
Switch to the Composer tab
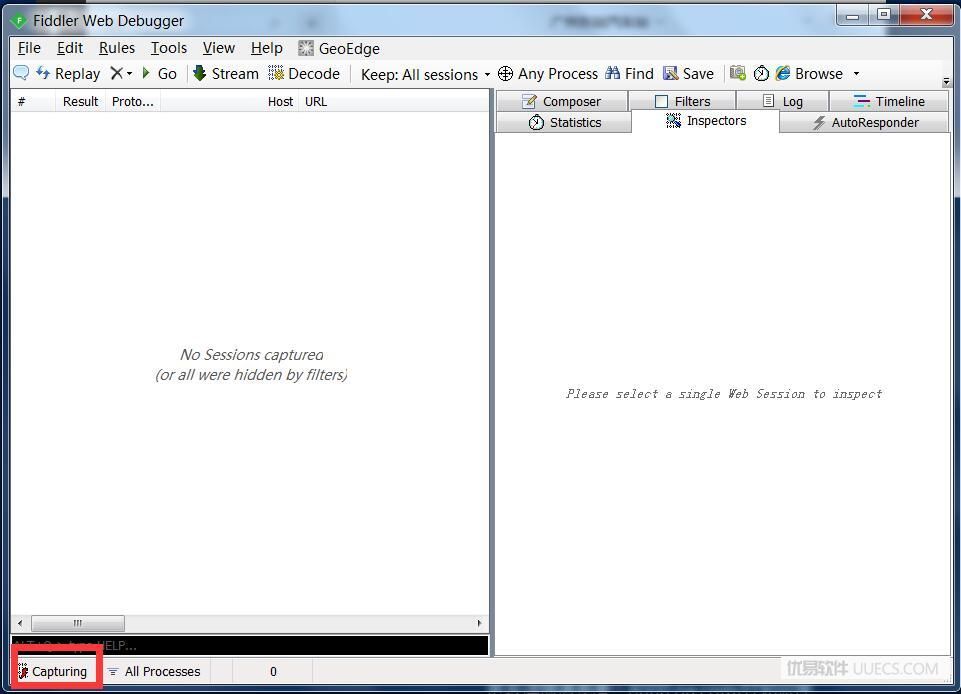point(562,101)
